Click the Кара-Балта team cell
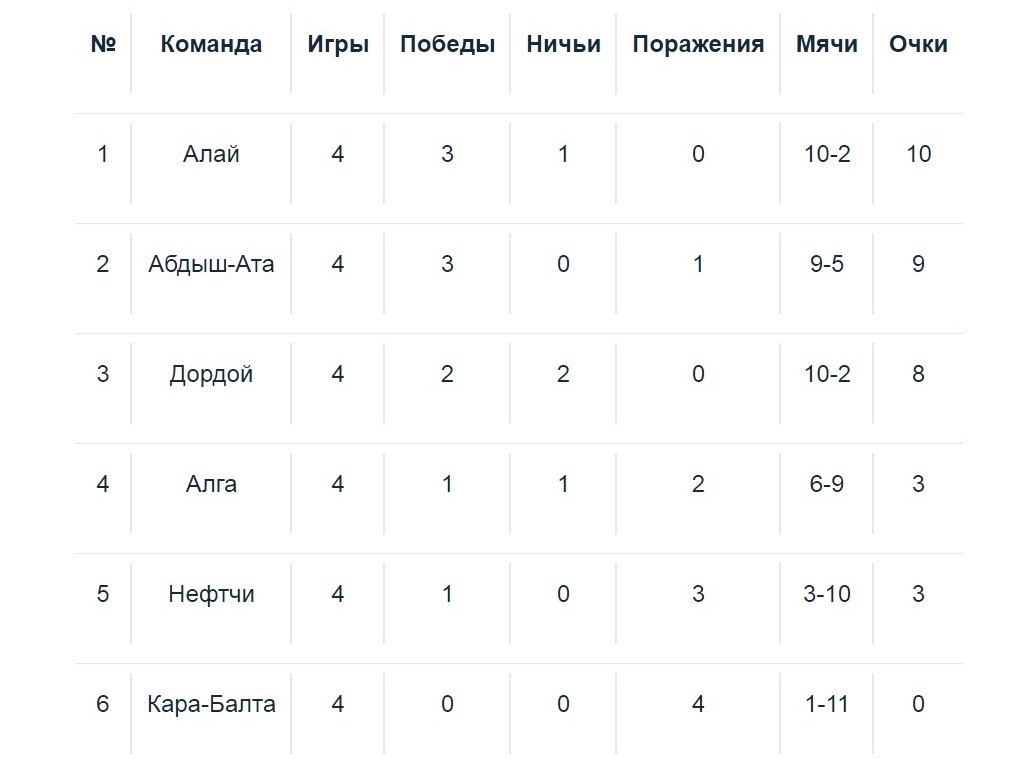Image resolution: width=1029 pixels, height=759 pixels. tap(211, 704)
